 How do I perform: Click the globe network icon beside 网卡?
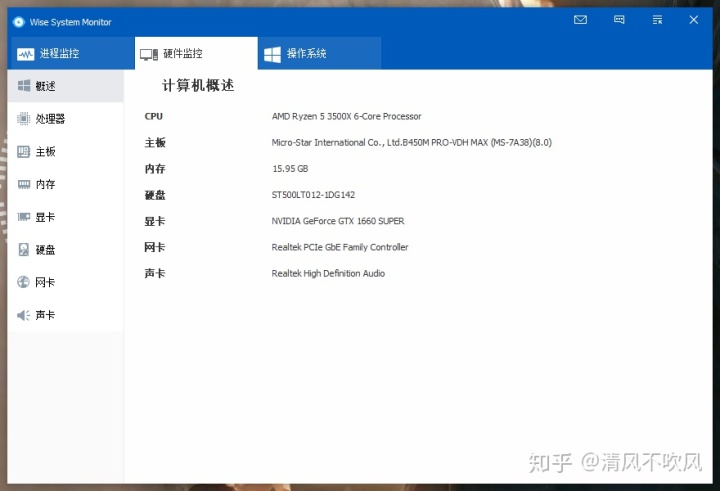tap(23, 282)
